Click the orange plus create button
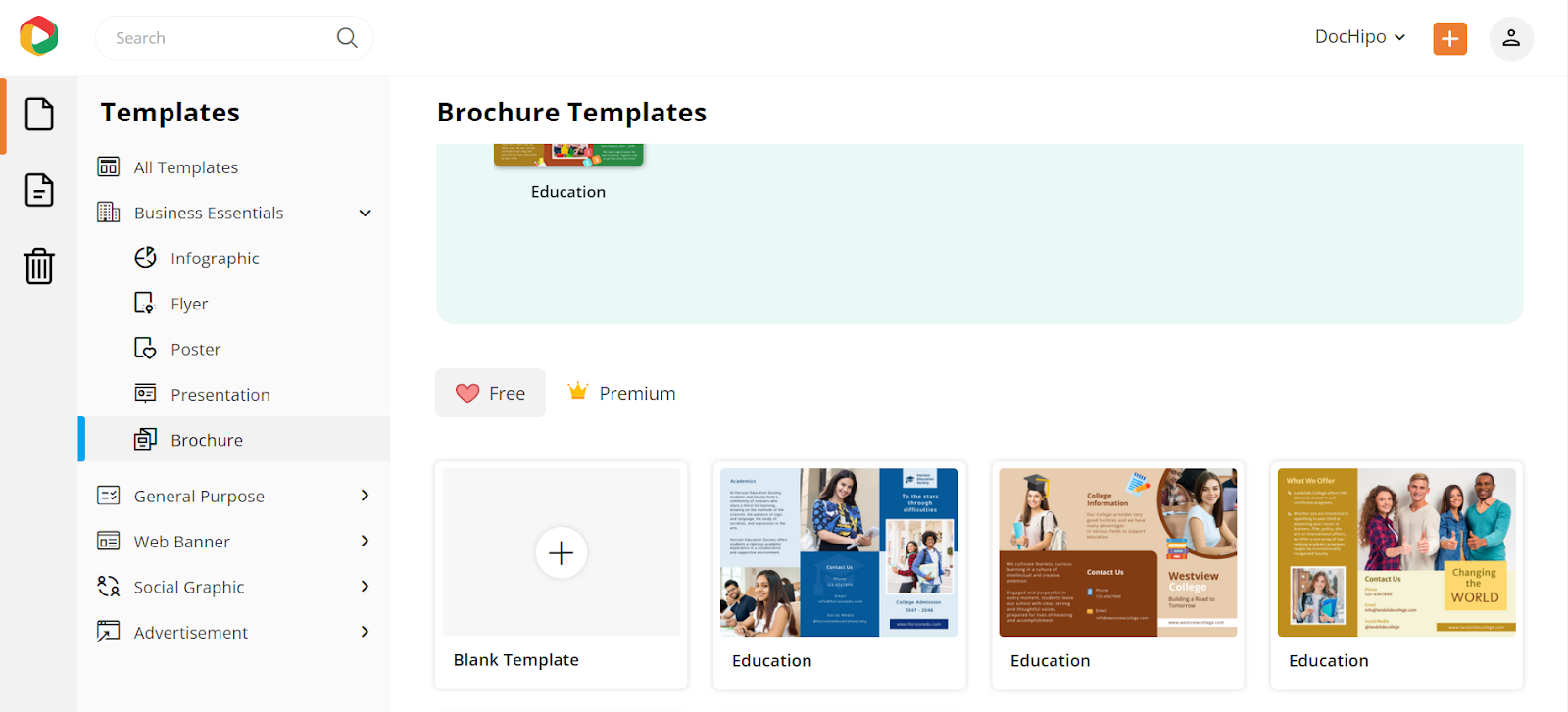1568x712 pixels. pos(1449,38)
